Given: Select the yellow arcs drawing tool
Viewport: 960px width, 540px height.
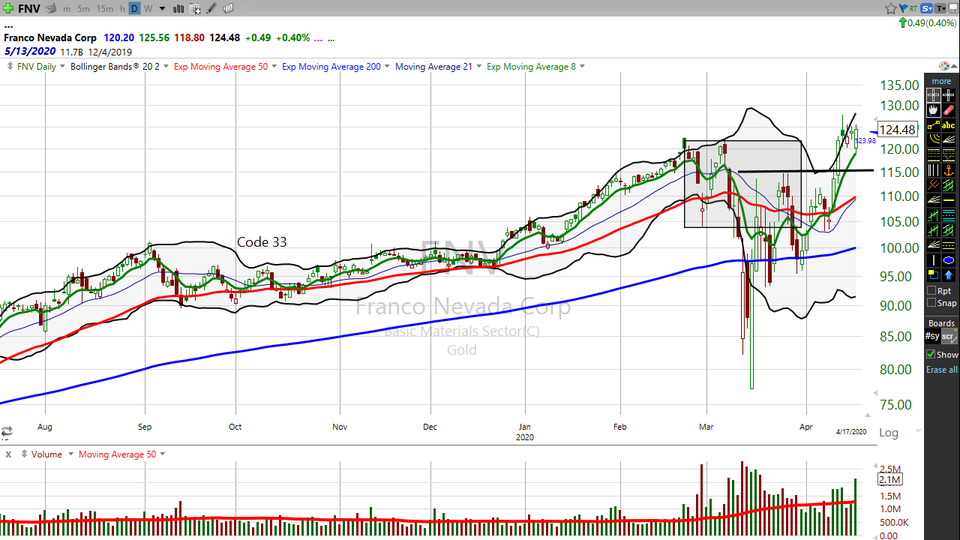Looking at the screenshot, I should [933, 139].
